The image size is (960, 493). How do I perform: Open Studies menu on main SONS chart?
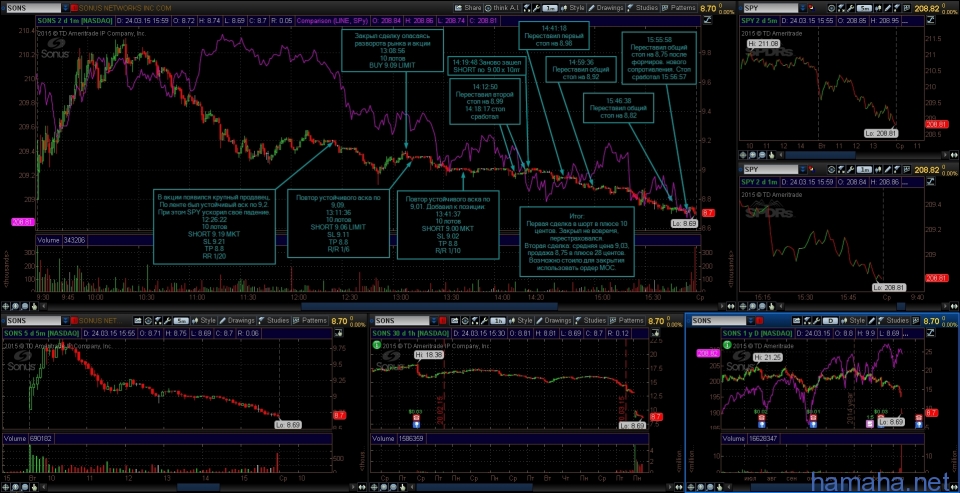click(x=642, y=8)
